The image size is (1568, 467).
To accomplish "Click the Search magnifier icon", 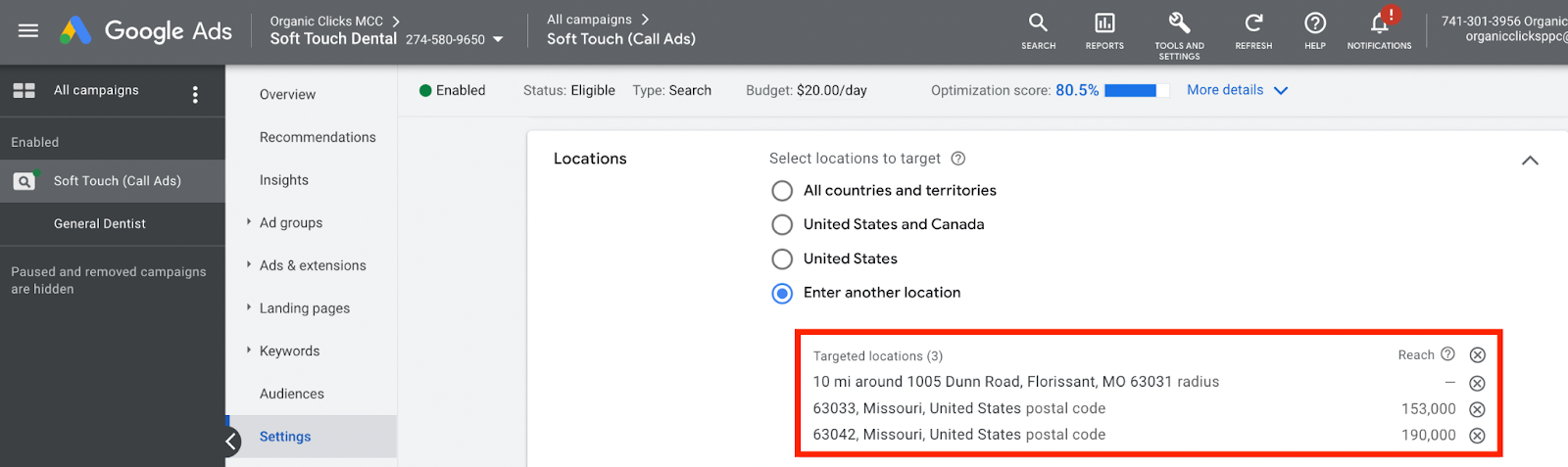I will pos(1038,23).
